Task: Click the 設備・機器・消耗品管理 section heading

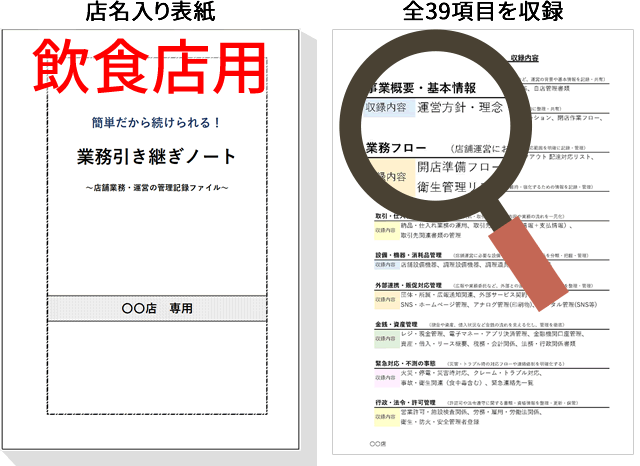Action: tap(408, 255)
